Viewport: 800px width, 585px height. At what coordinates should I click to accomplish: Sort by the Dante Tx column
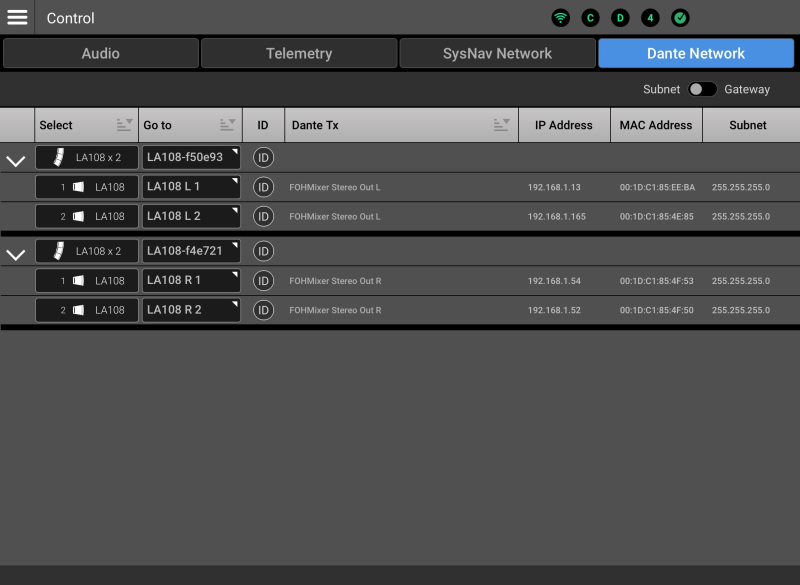[502, 125]
